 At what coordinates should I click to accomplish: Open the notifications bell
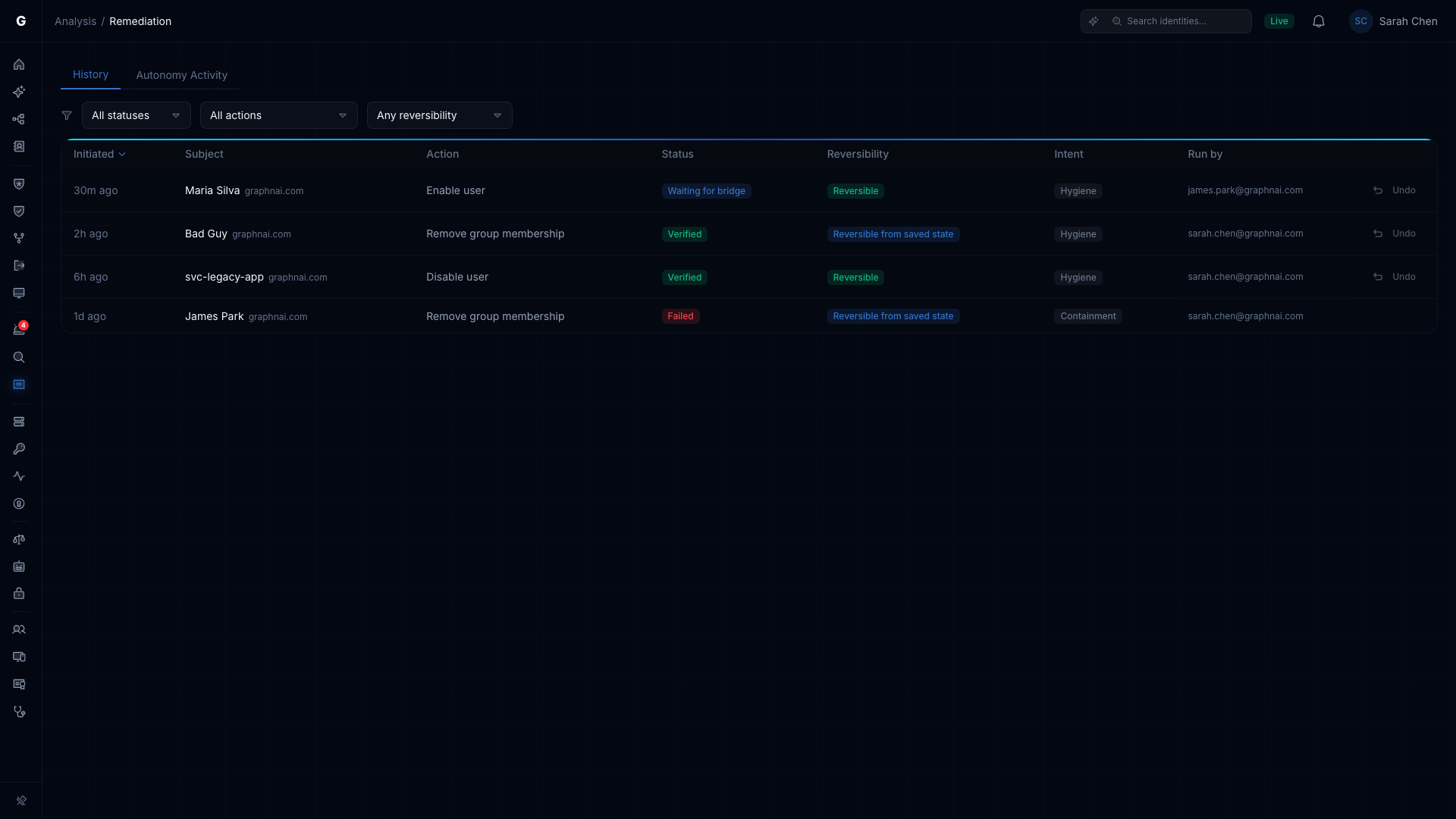tap(1319, 21)
